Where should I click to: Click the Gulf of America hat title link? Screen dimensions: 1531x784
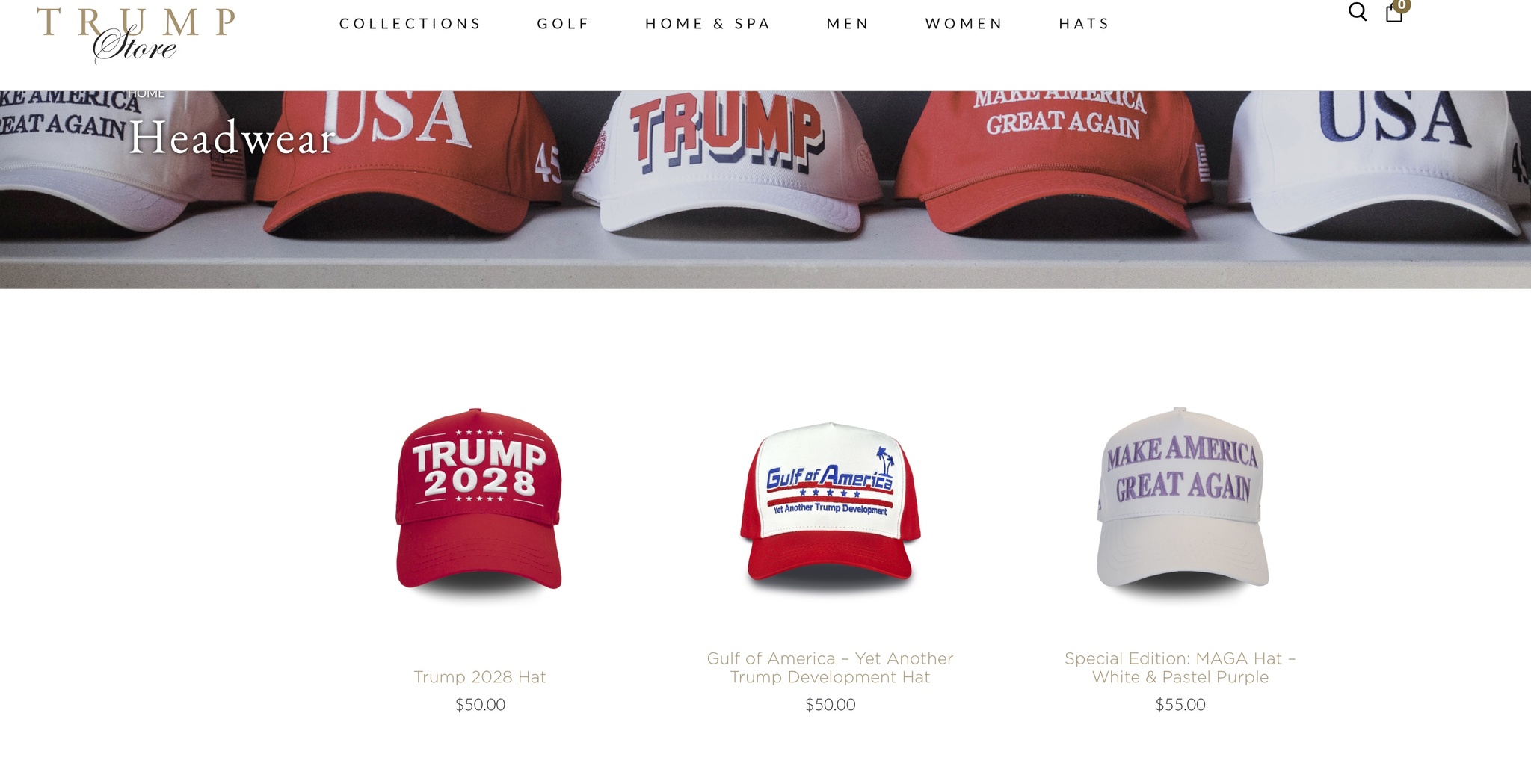pos(830,668)
